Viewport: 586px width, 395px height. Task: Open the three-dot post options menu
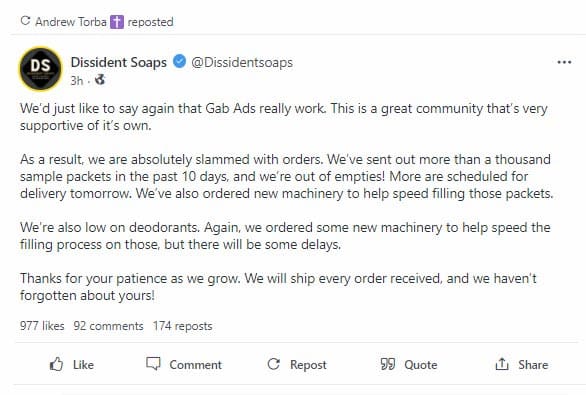[564, 62]
